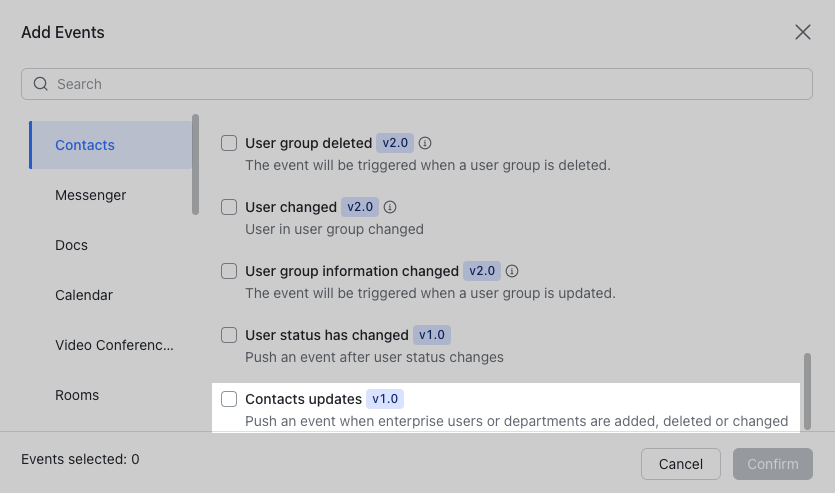Click v2.0 tag on User changed
The width and height of the screenshot is (835, 493).
360,207
